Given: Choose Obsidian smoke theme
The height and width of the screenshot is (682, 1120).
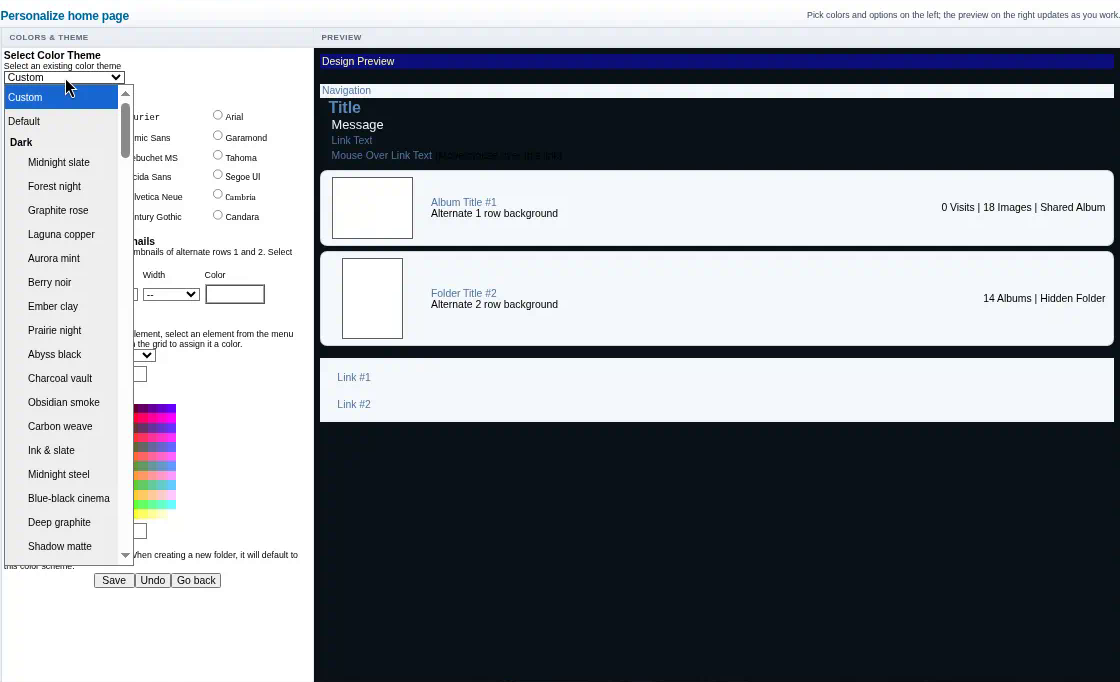Looking at the screenshot, I should [x=61, y=402].
